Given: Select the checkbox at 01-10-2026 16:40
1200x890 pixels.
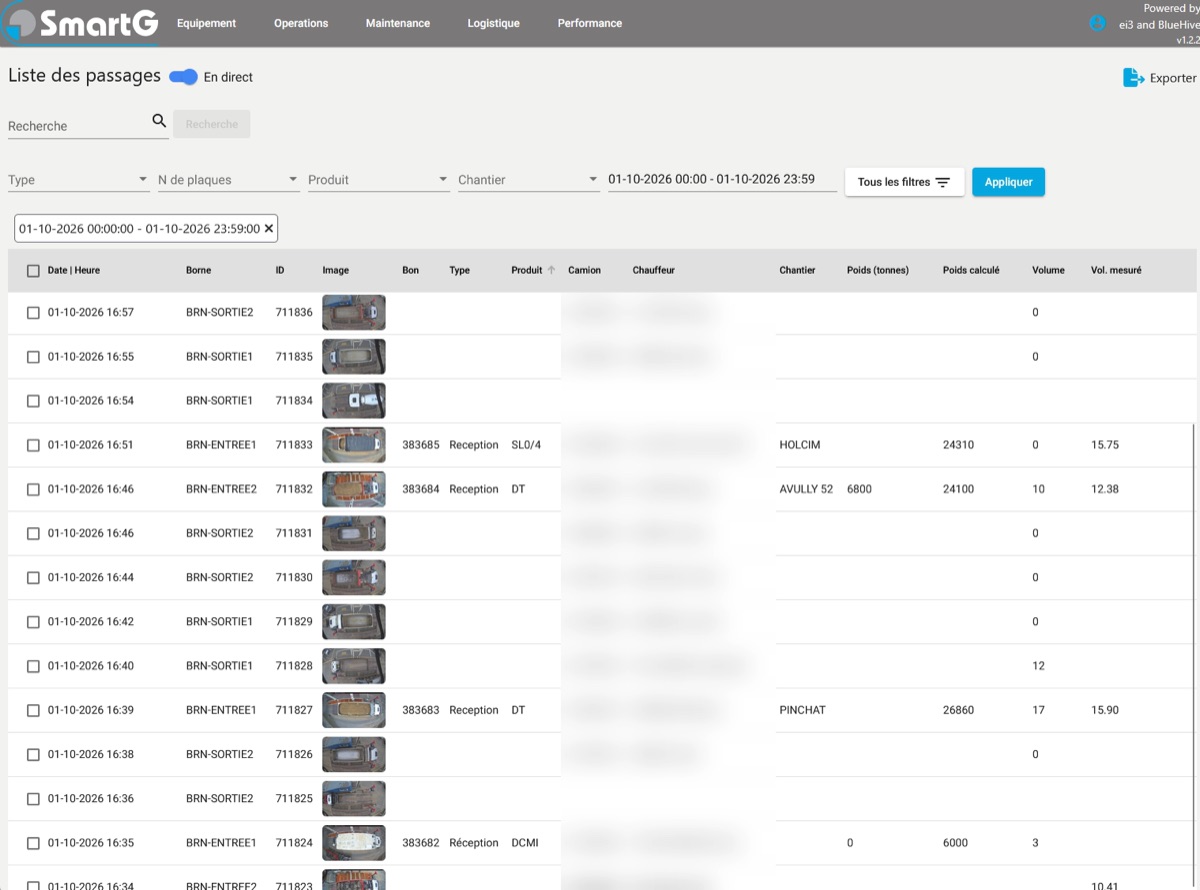Looking at the screenshot, I should pos(33,666).
